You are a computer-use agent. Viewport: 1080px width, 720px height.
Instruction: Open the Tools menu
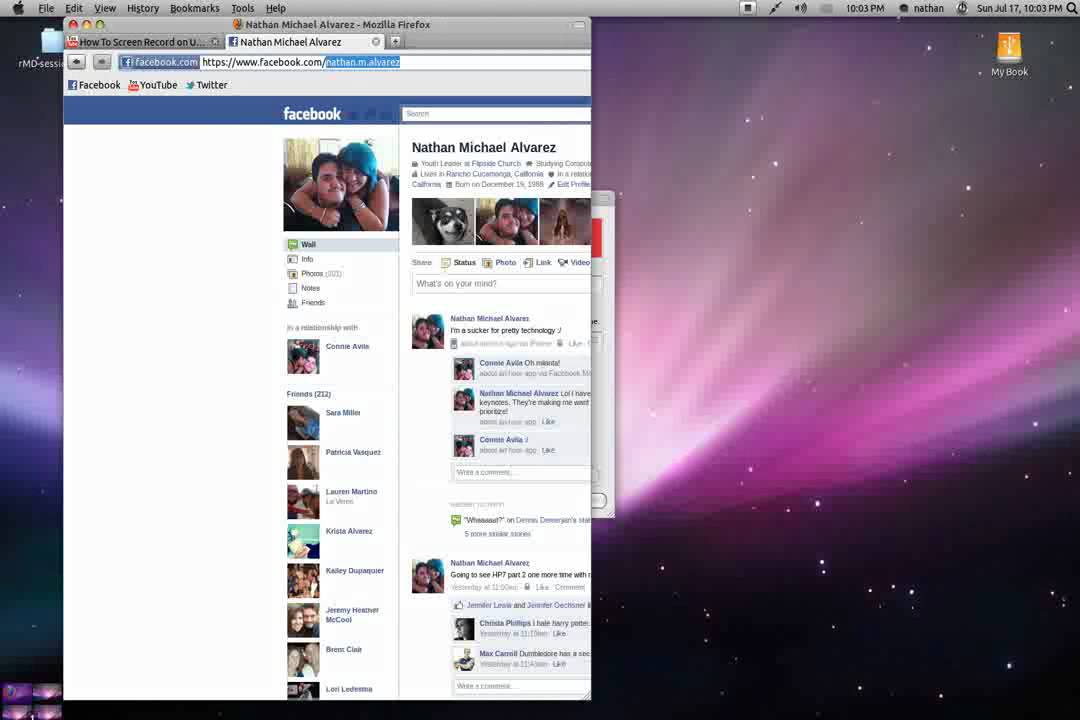(242, 8)
